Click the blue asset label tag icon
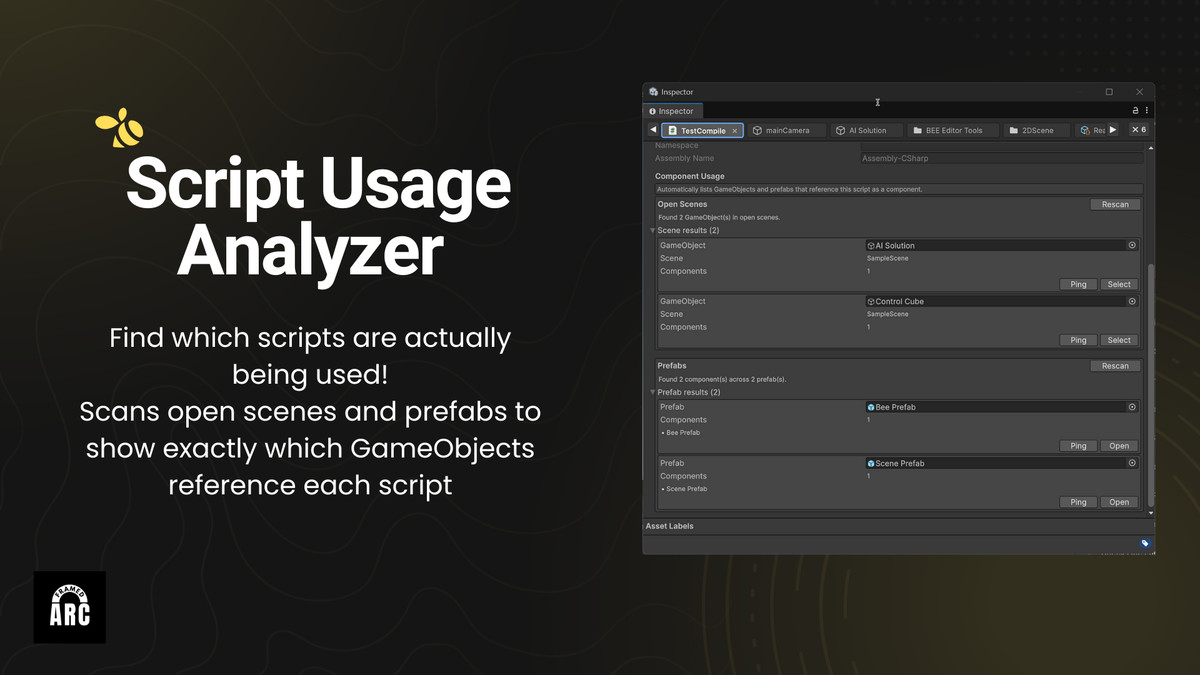Screen dimensions: 1200x675 point(1144,541)
